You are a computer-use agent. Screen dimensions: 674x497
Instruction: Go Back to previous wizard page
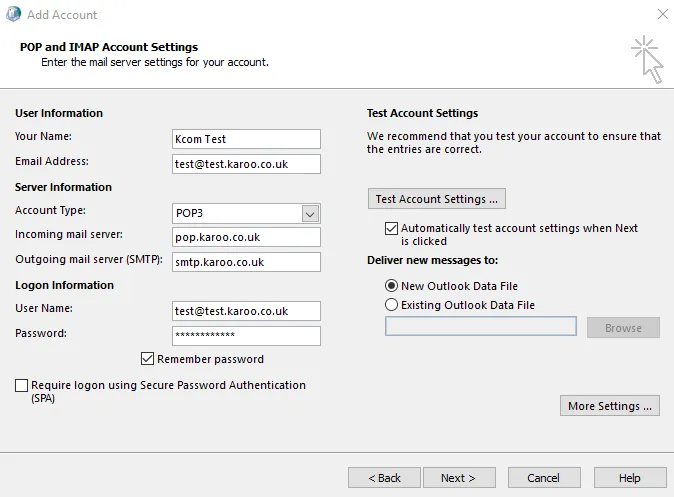[x=384, y=478]
